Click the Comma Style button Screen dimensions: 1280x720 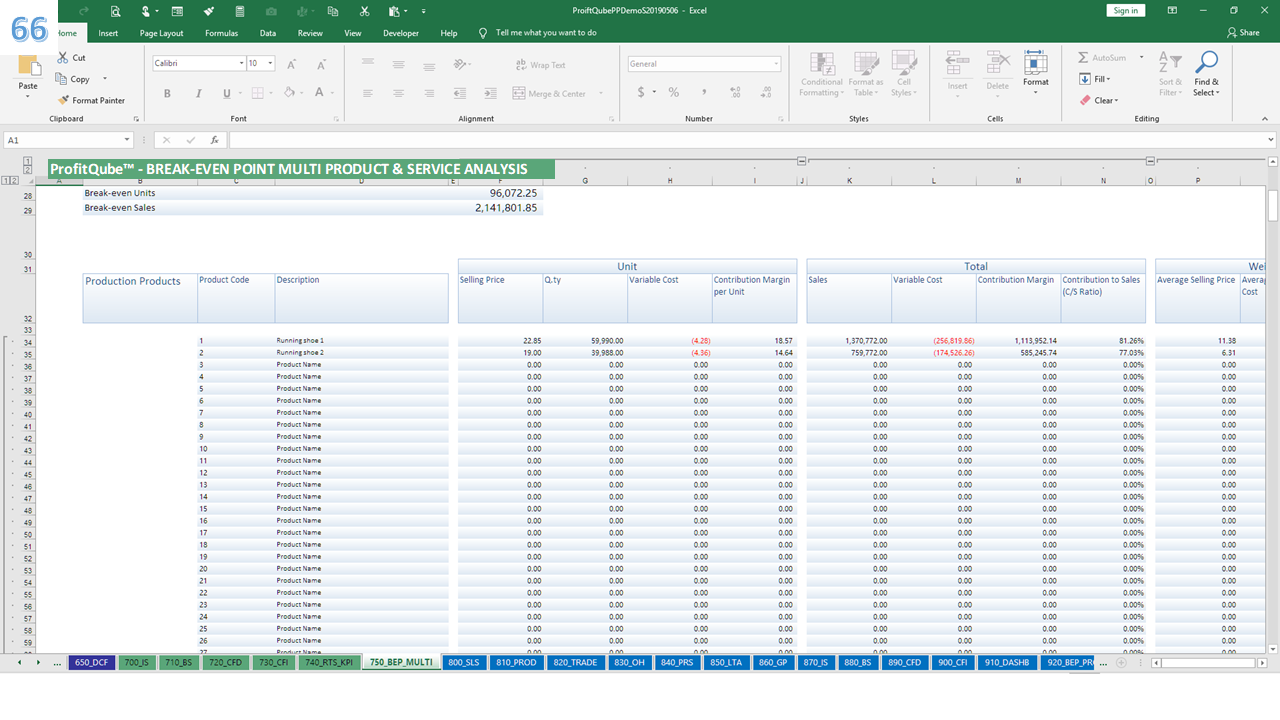[704, 92]
